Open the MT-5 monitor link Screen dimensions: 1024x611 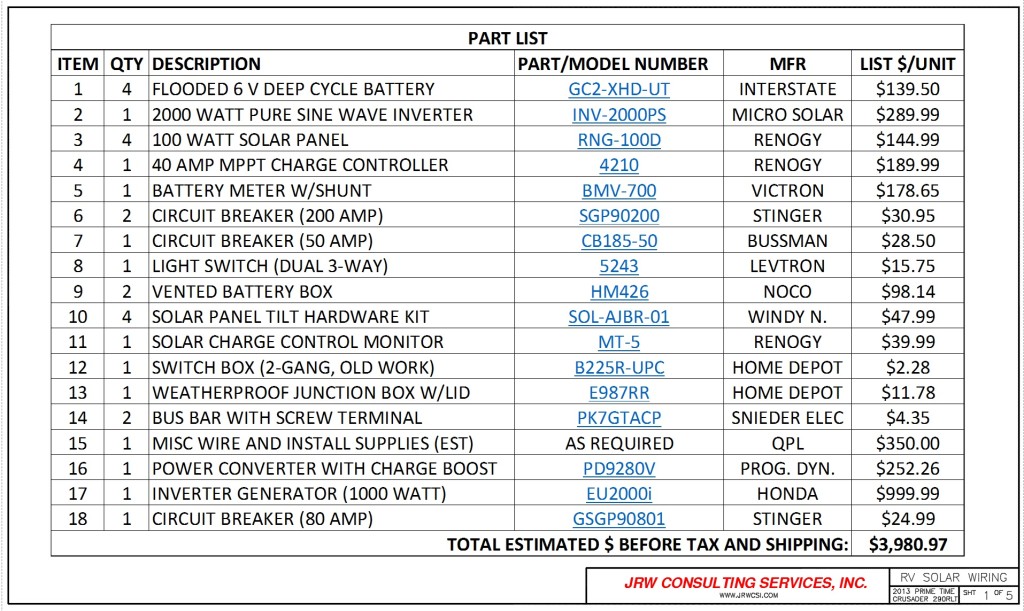[618, 342]
